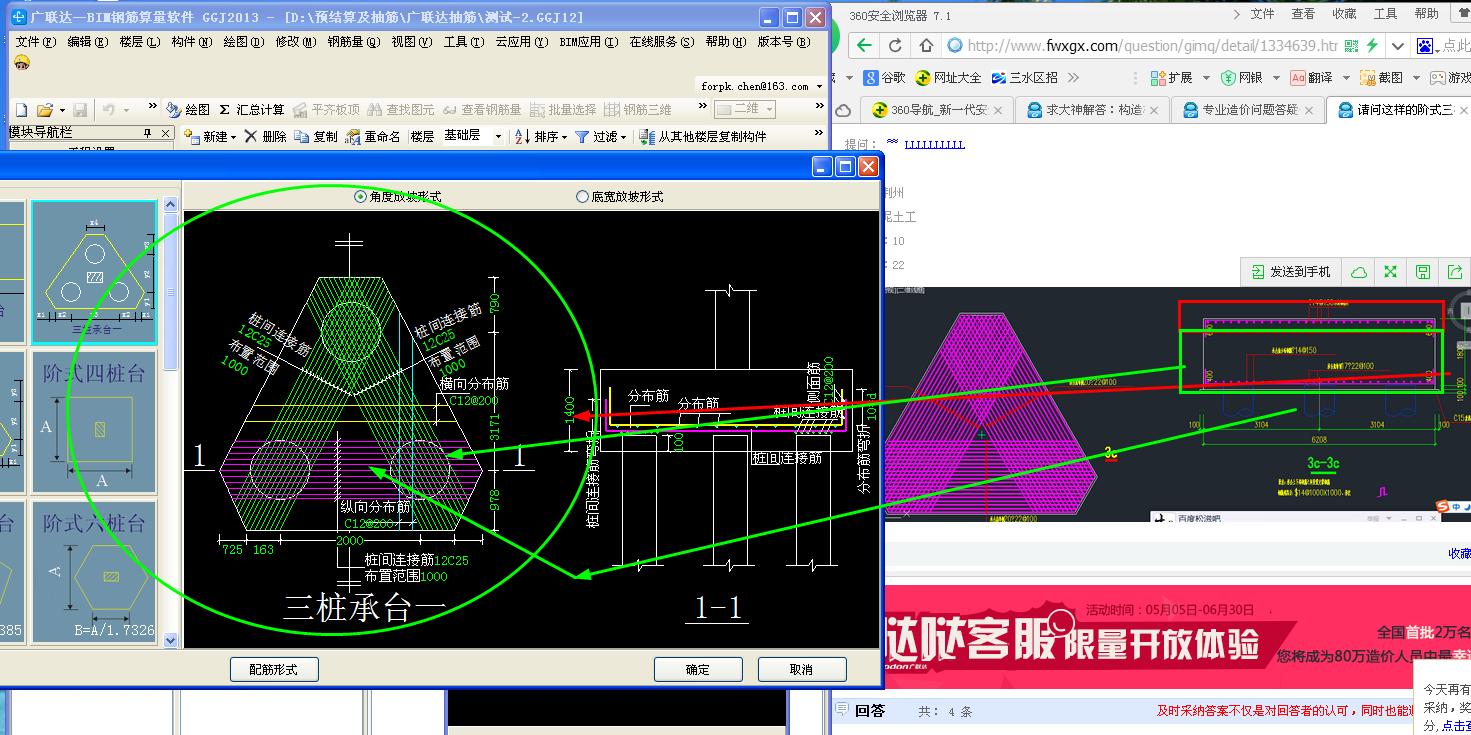
Task: Go back in the 360 browser
Action: click(x=865, y=45)
